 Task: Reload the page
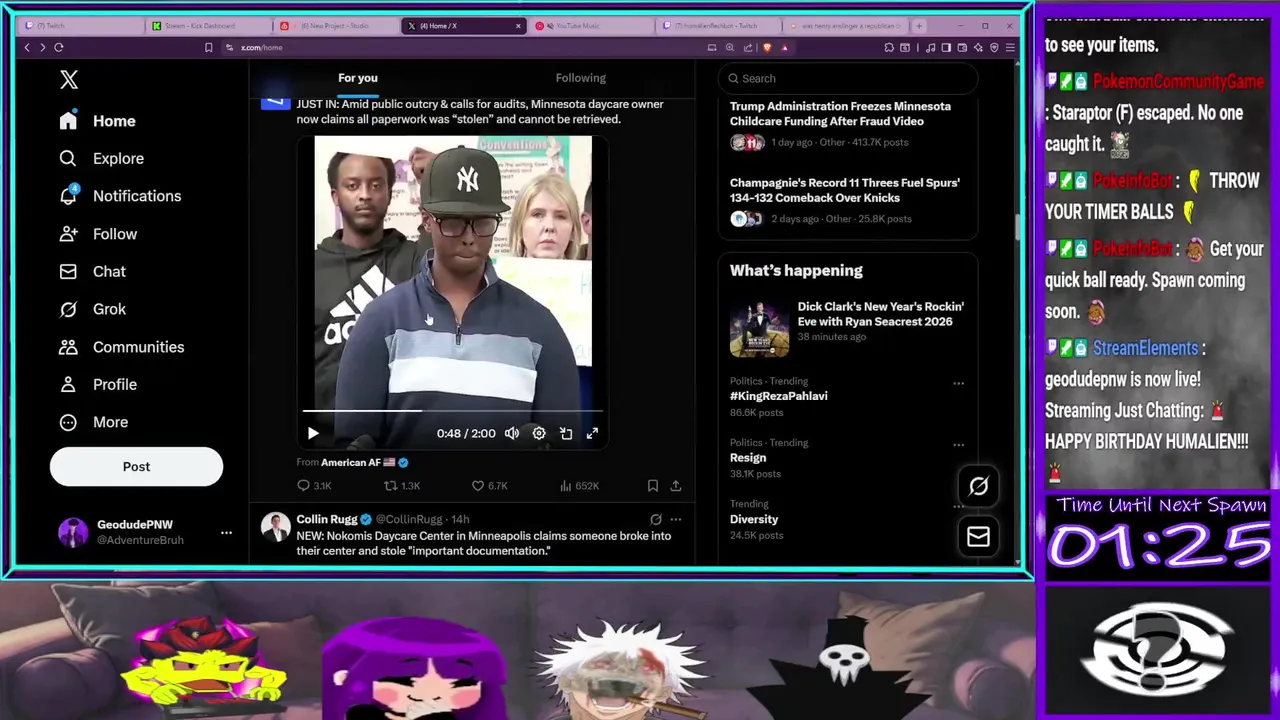(59, 47)
